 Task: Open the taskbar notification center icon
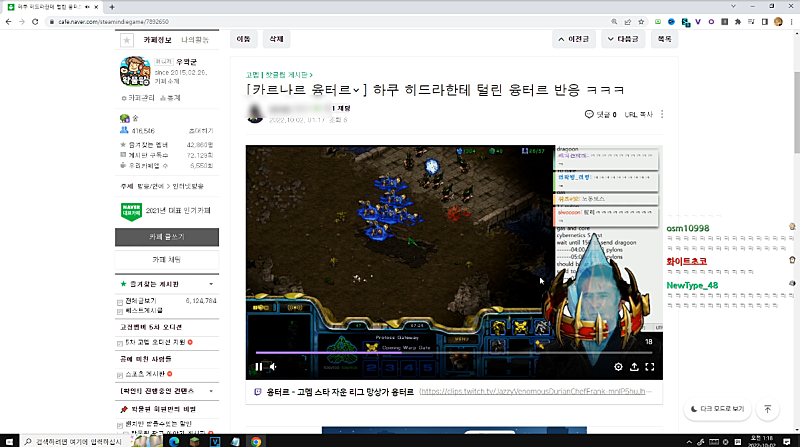(x=787, y=441)
